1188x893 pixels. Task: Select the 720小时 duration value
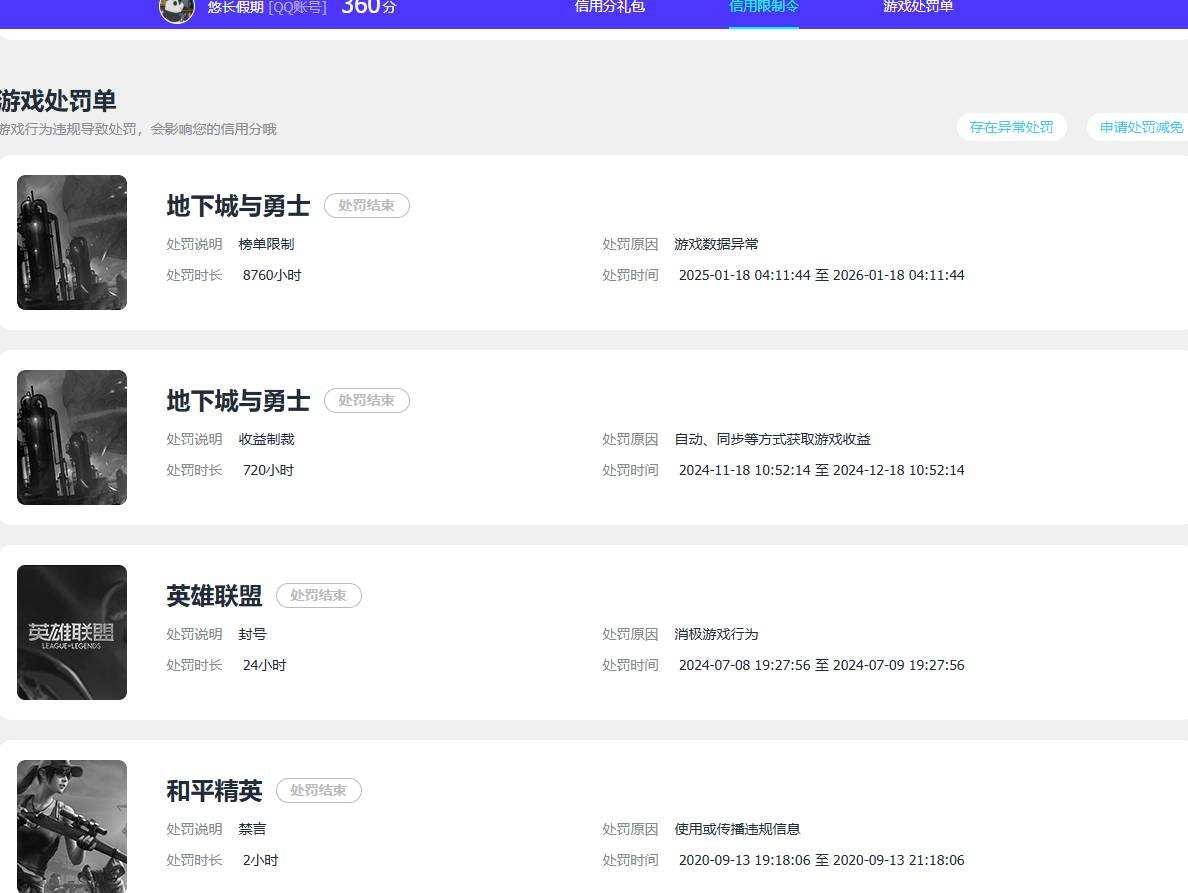click(x=268, y=470)
